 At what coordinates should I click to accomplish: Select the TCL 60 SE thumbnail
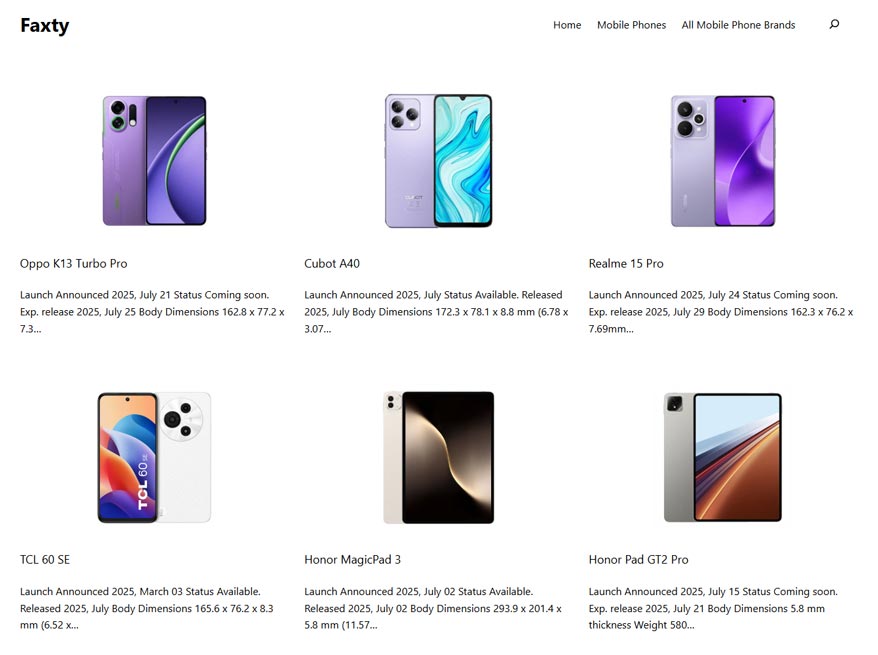pyautogui.click(x=155, y=457)
